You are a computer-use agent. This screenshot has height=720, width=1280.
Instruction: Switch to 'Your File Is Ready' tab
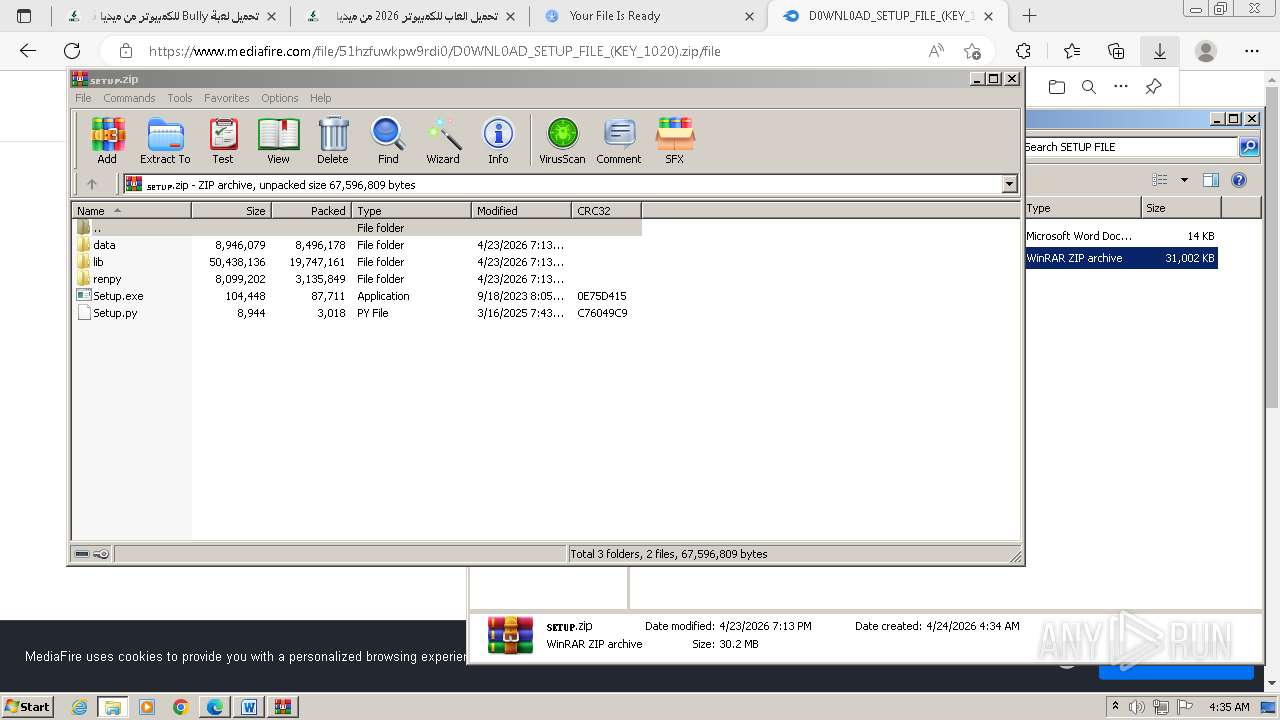649,16
